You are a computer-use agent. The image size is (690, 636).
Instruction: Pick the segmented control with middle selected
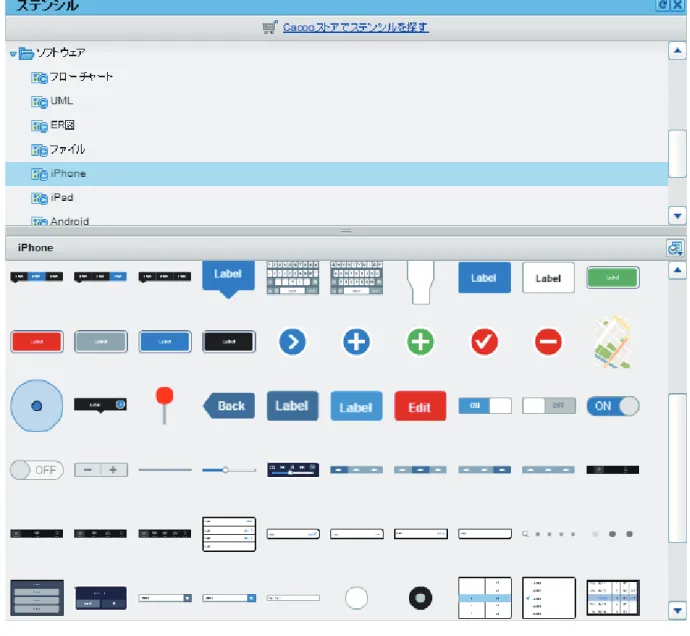(420, 470)
